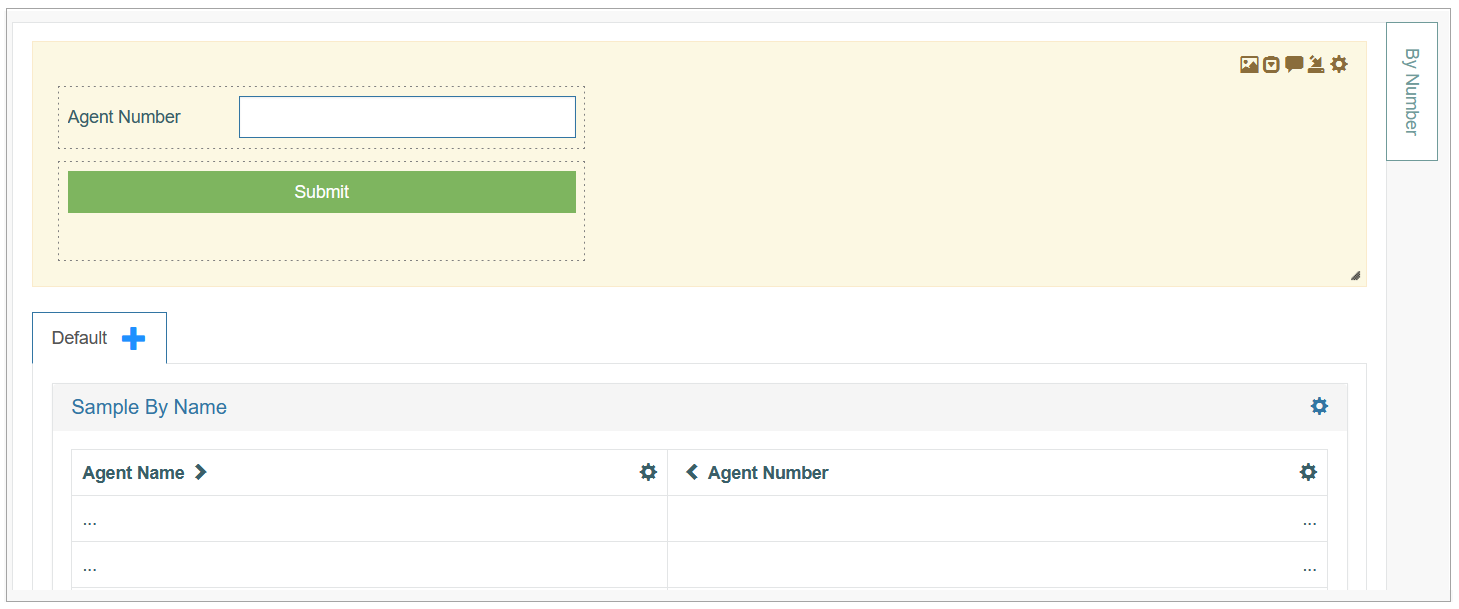1459x609 pixels.
Task: Add a new tab with the blue plus icon
Action: pos(133,339)
